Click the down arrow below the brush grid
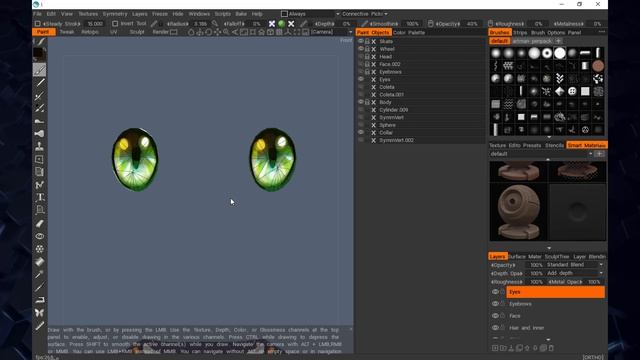This screenshot has height=360, width=640. click(549, 138)
